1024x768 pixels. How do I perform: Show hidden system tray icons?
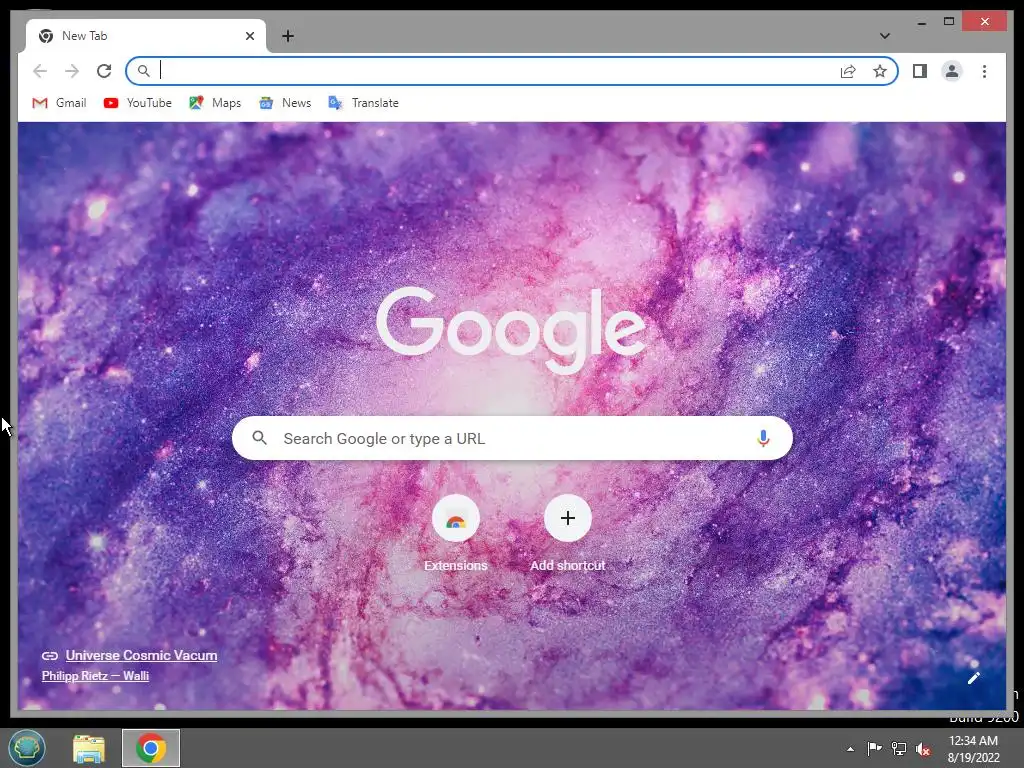850,749
